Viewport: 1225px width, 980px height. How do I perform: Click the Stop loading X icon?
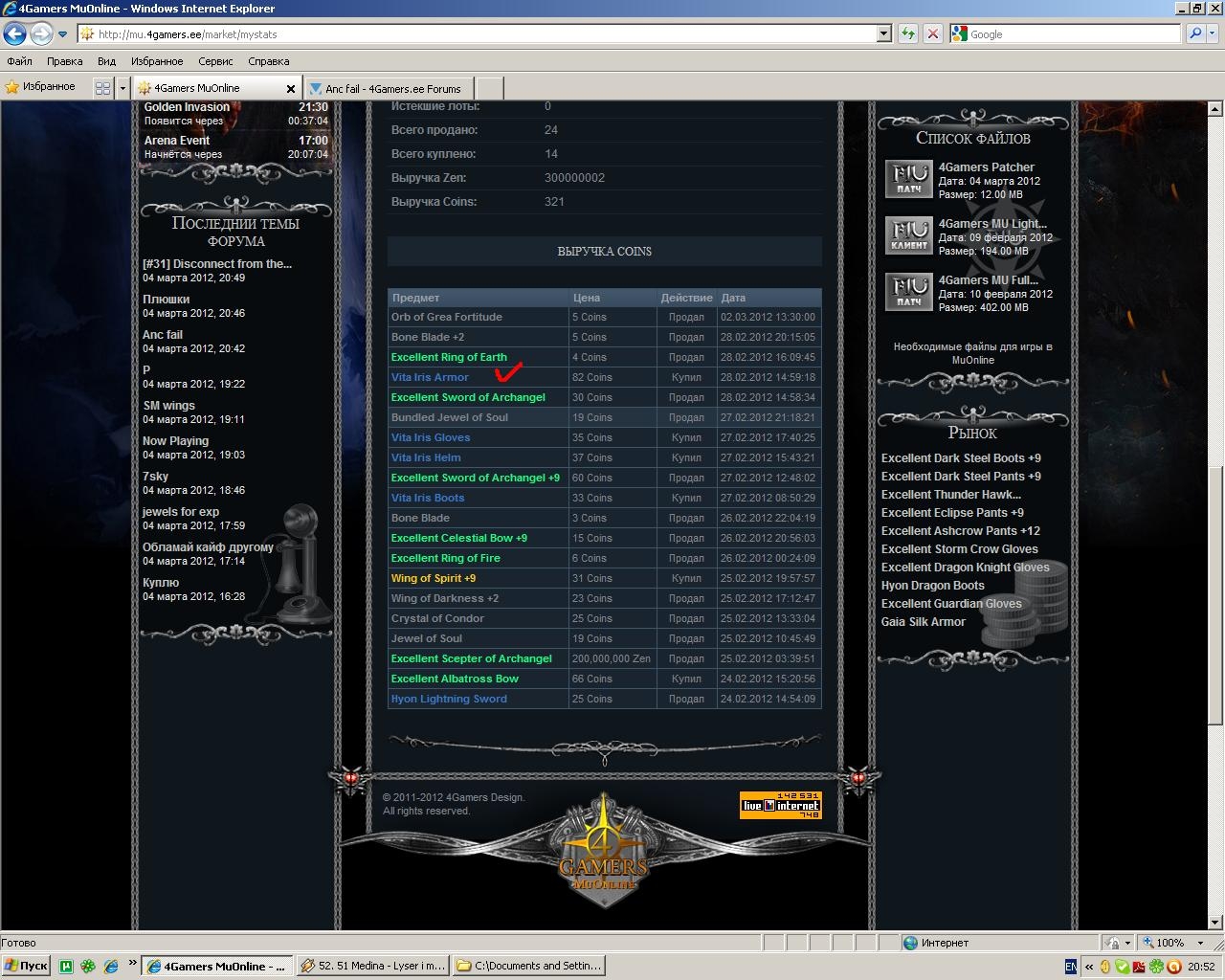pos(933,33)
